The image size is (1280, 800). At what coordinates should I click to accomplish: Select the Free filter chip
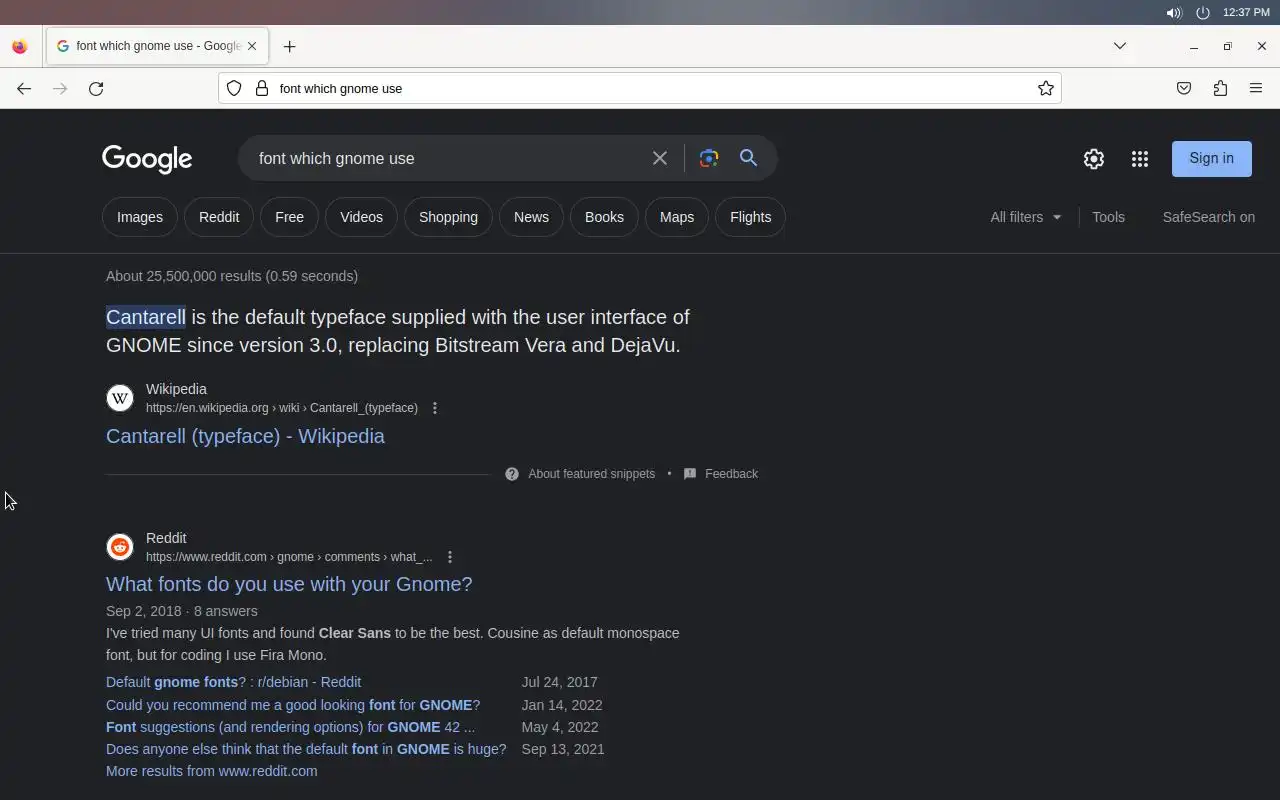coord(289,217)
